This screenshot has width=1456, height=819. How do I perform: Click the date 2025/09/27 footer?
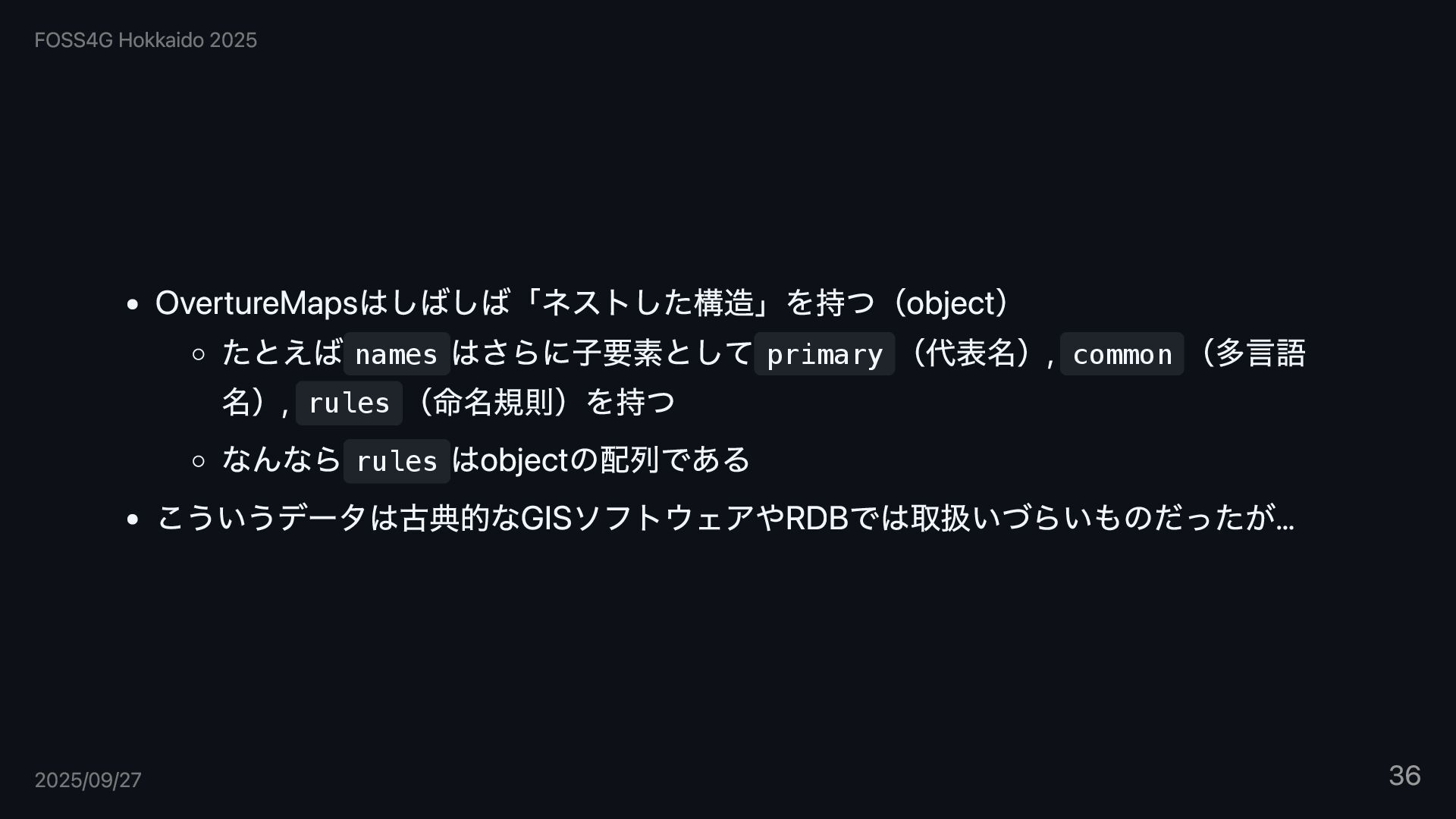pyautogui.click(x=88, y=780)
